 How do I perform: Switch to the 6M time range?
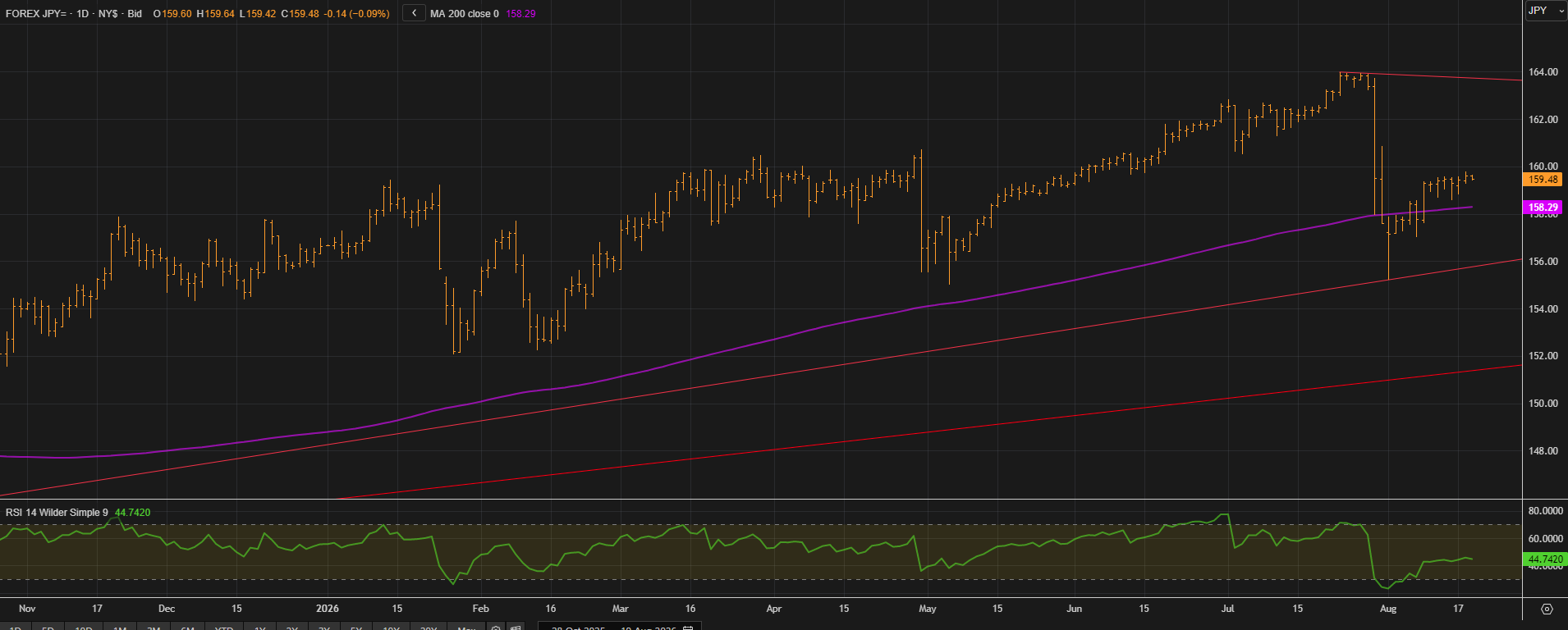[x=187, y=627]
